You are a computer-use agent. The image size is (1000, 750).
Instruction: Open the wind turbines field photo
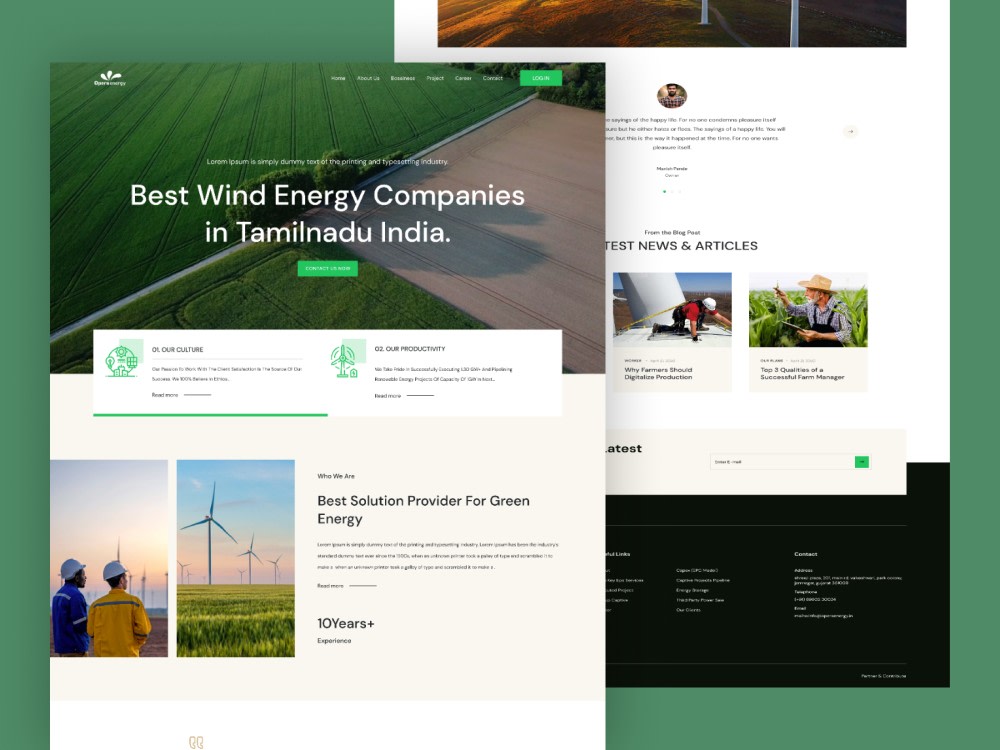236,558
